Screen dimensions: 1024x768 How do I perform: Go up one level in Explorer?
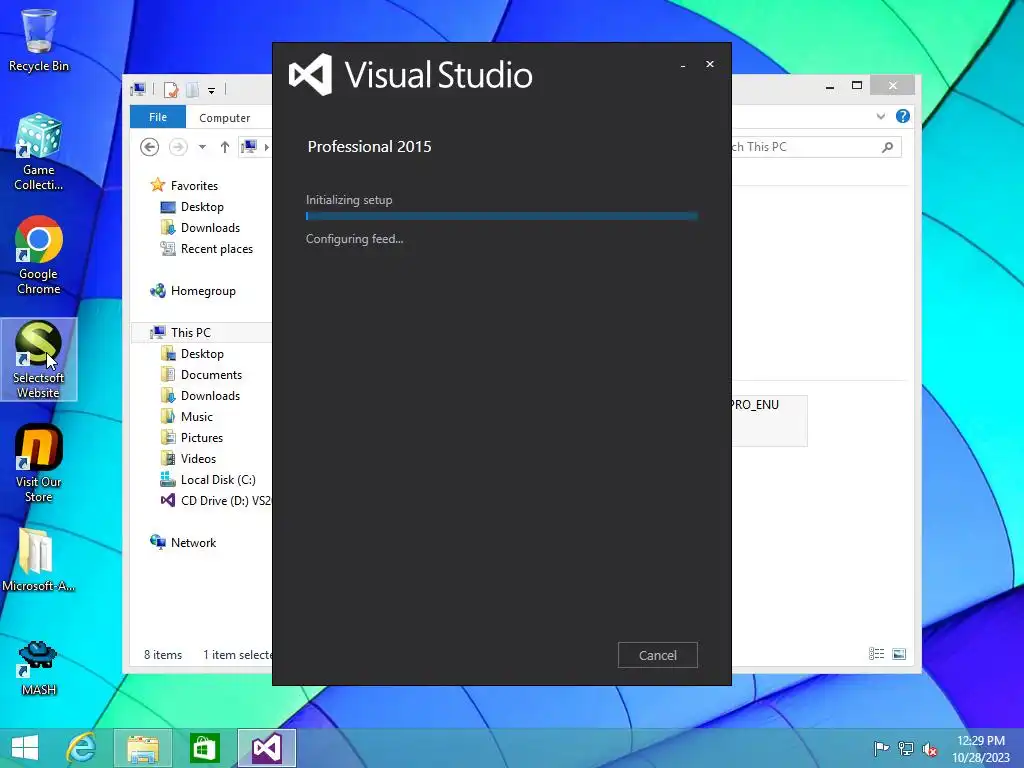[225, 147]
